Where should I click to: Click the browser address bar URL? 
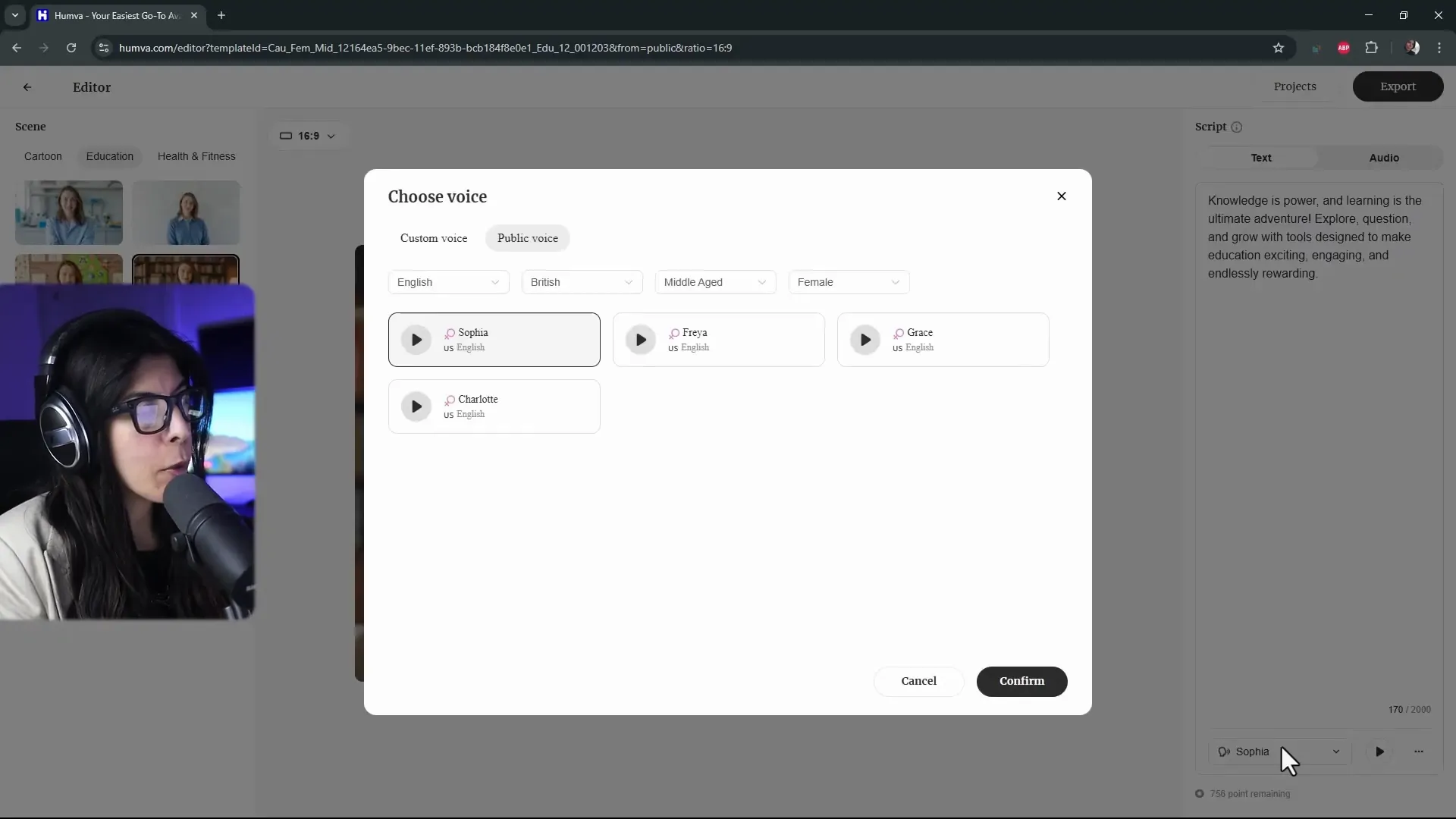click(425, 48)
